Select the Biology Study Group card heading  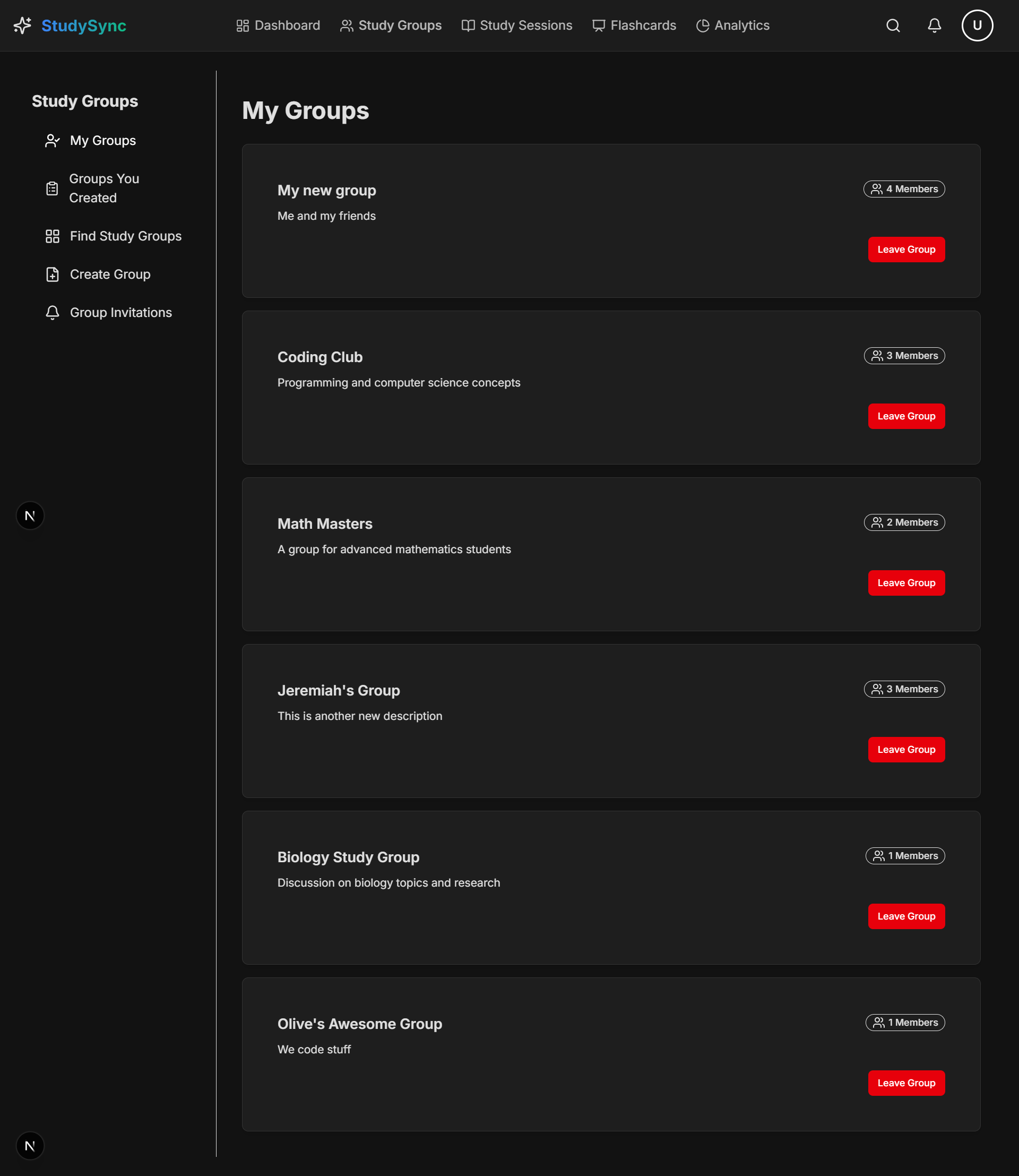tap(348, 857)
